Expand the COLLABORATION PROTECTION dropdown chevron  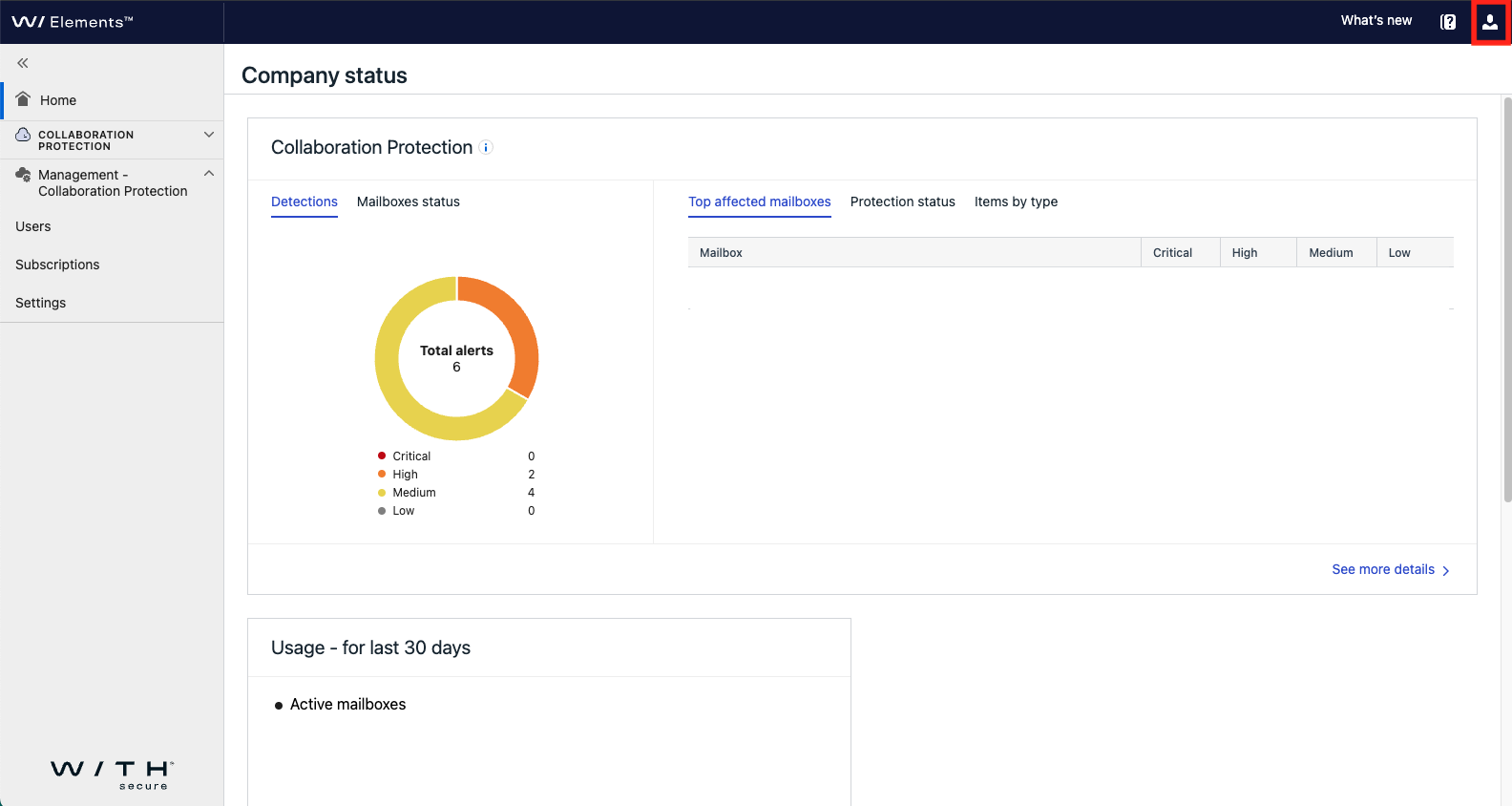(209, 135)
